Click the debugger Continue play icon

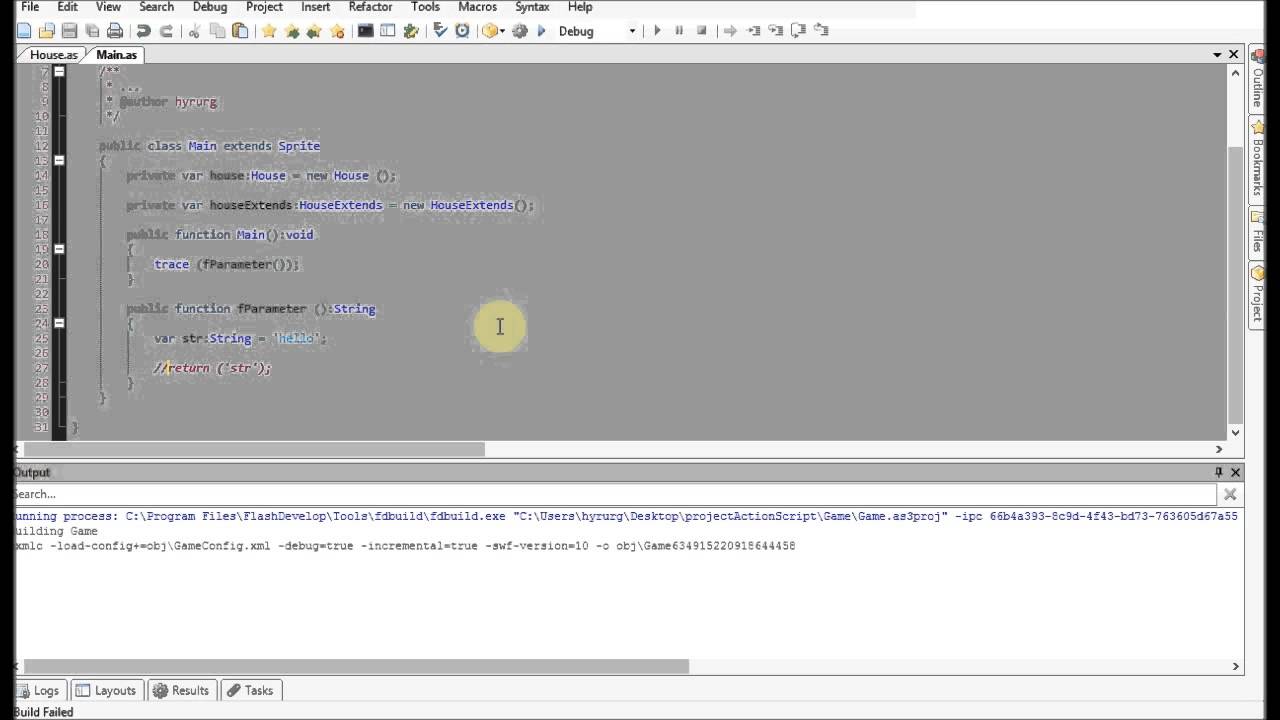(x=657, y=31)
